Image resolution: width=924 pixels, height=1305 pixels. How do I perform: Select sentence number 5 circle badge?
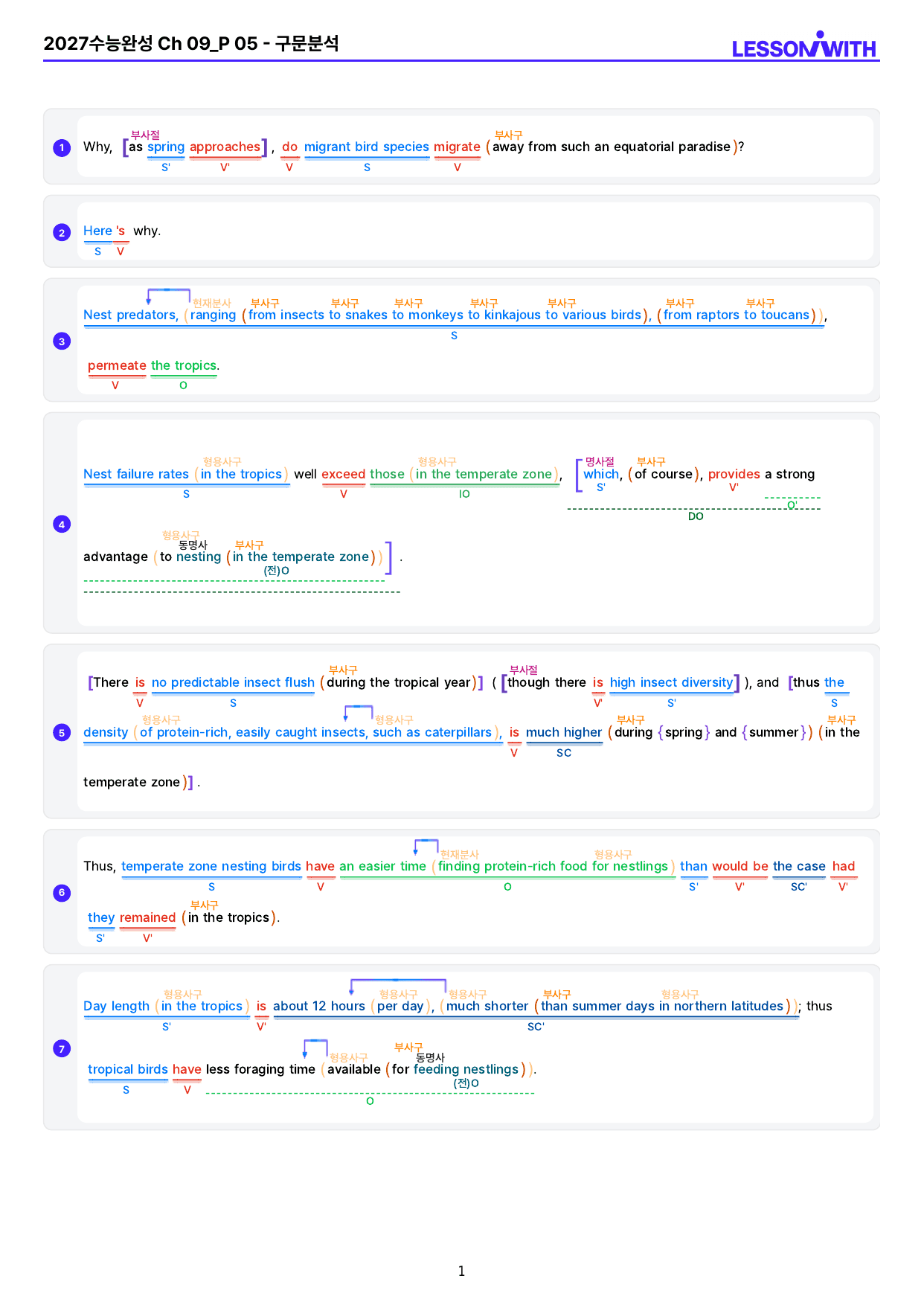point(62,733)
